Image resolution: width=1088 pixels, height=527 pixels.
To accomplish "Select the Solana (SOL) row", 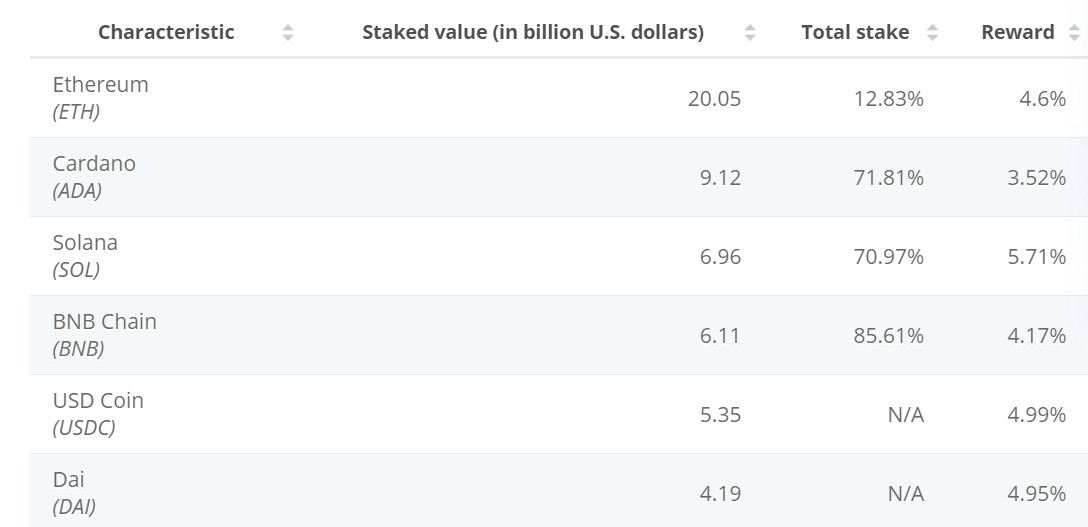I will pos(559,256).
